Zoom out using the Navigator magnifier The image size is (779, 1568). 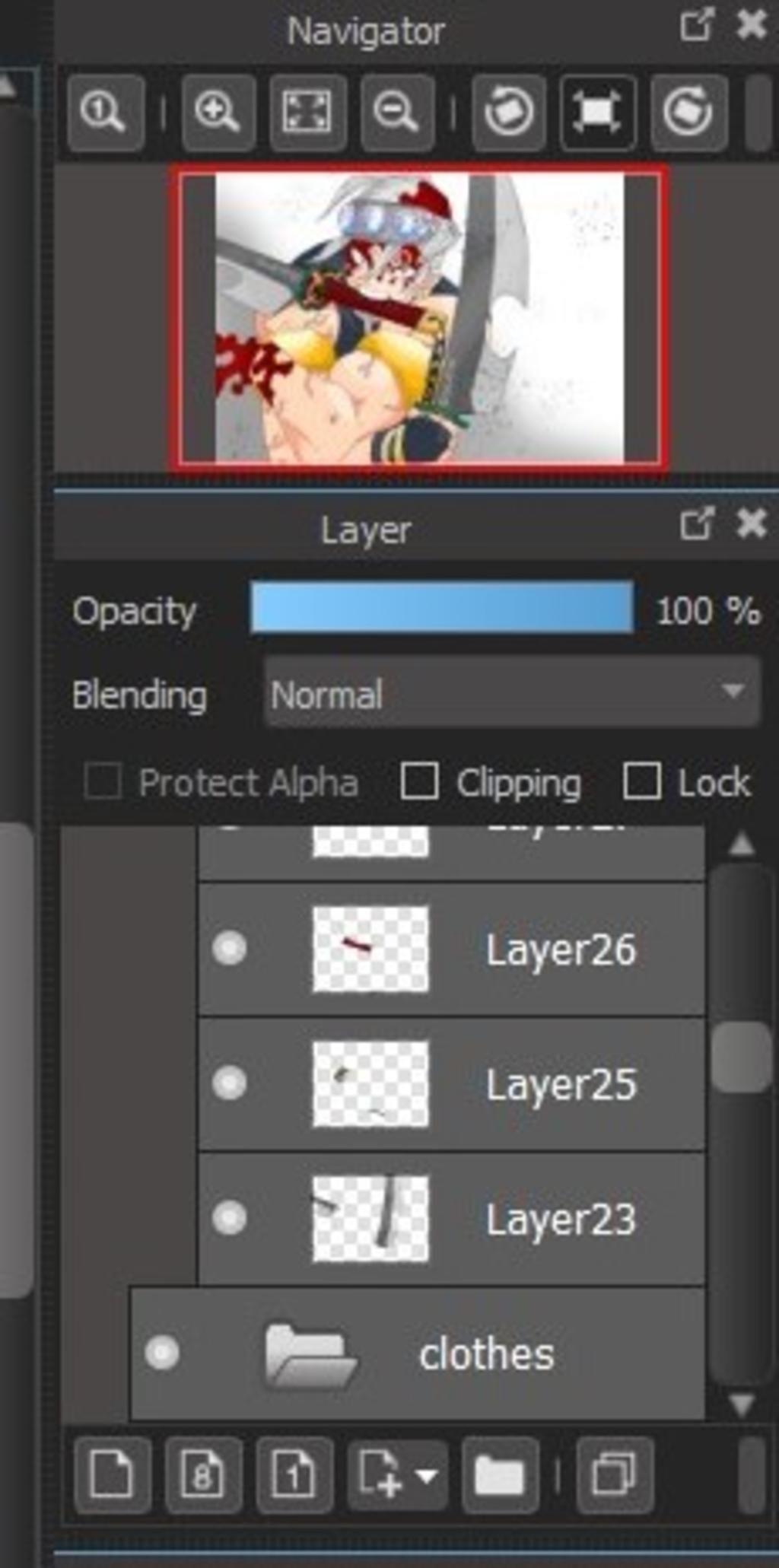pos(396,113)
